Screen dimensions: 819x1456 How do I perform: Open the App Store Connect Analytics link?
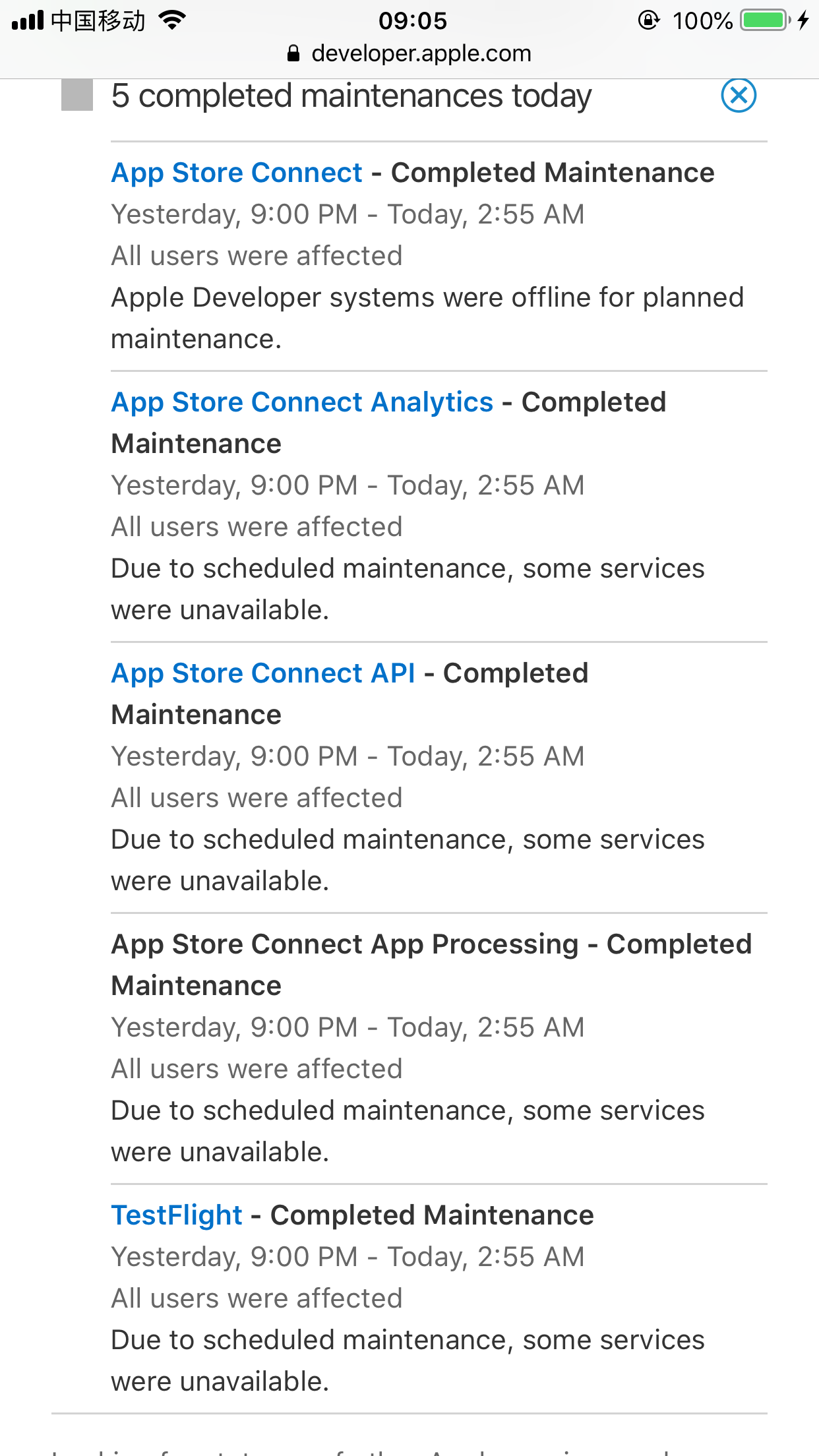(302, 402)
